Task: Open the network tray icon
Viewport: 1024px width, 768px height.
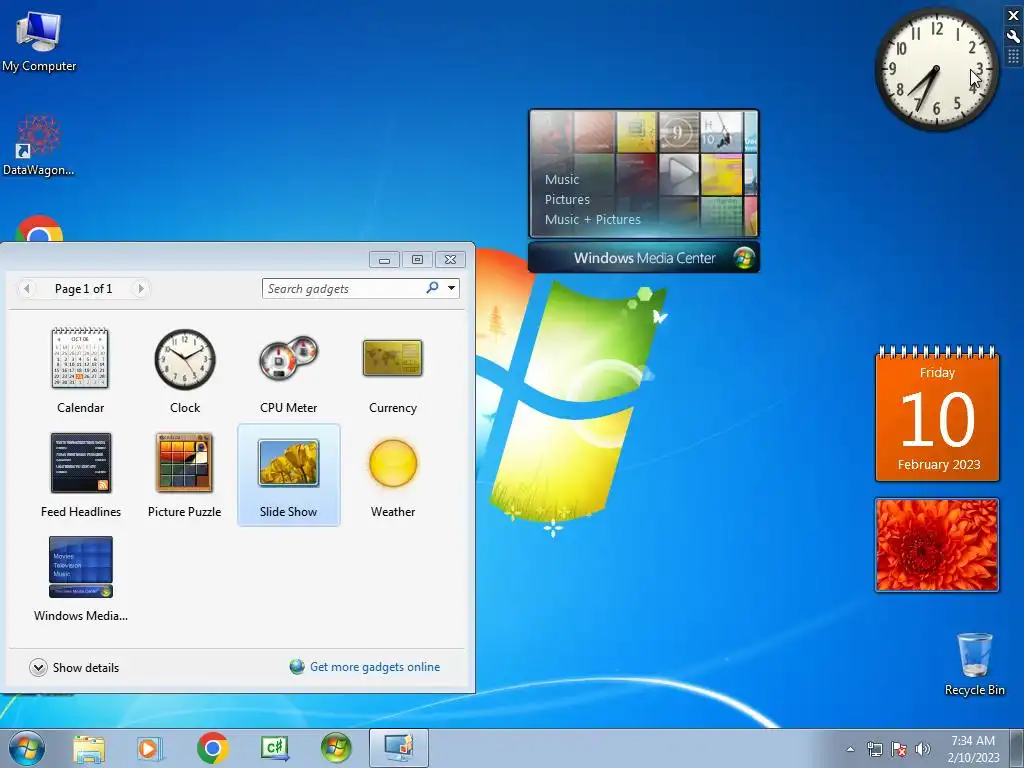Action: (x=874, y=749)
